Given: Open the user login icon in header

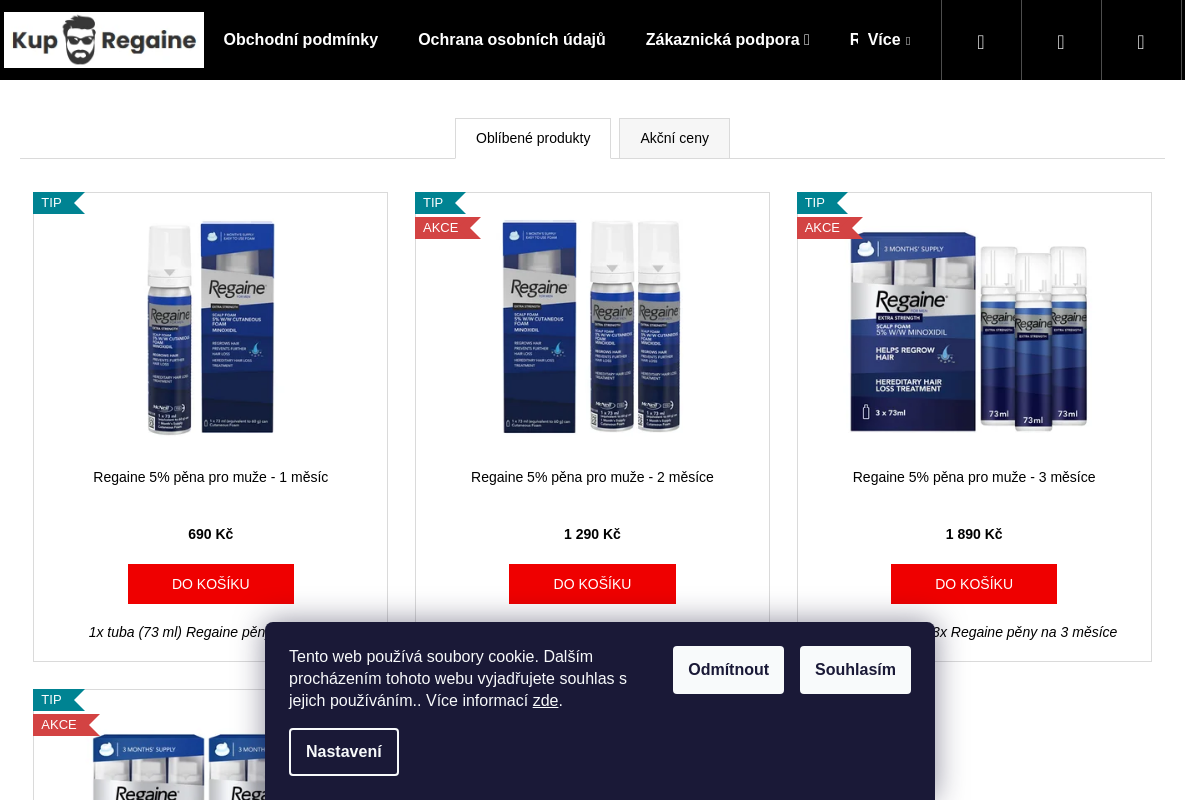Looking at the screenshot, I should pyautogui.click(x=1061, y=41).
